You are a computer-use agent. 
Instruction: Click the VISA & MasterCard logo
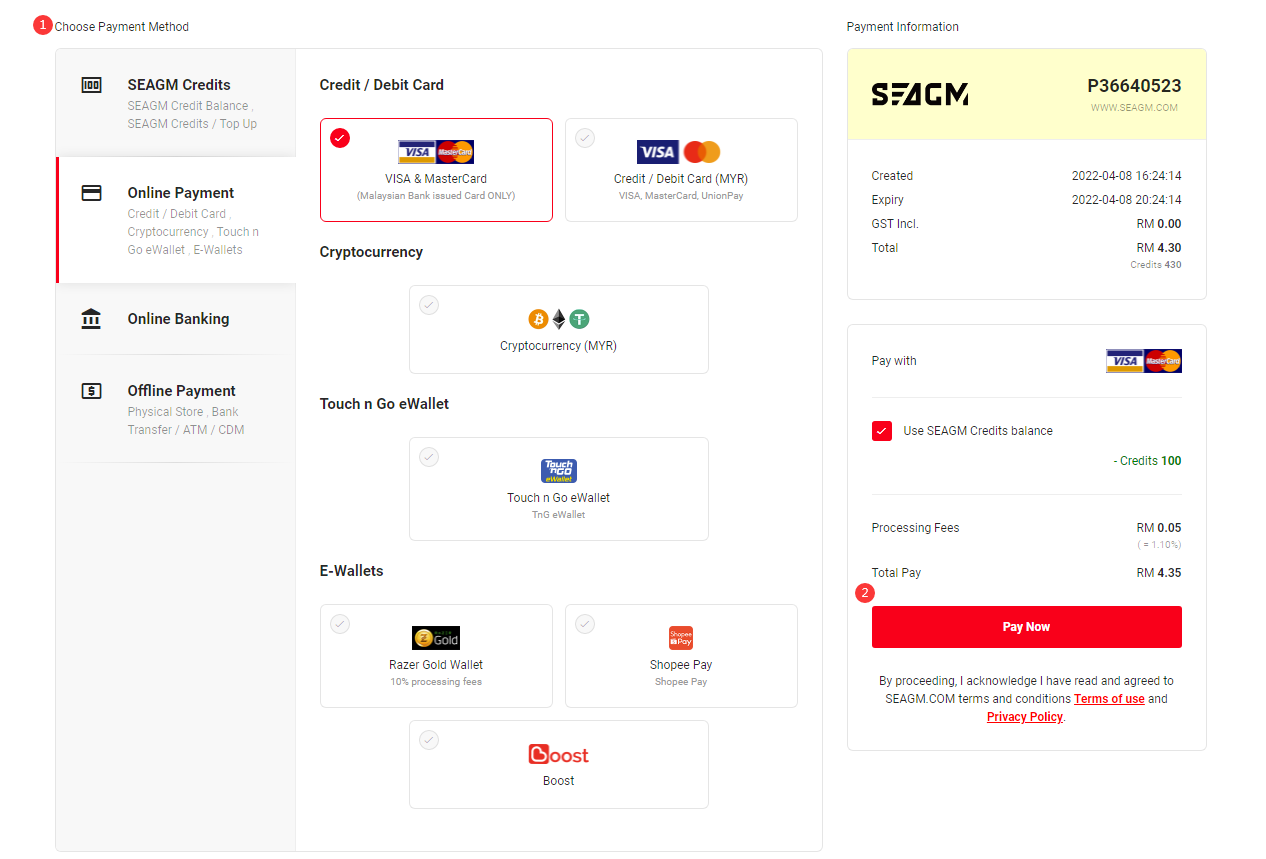point(436,152)
